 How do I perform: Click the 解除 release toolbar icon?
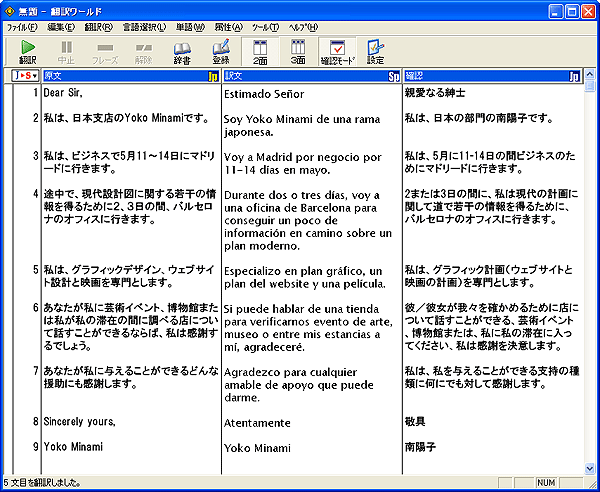coord(143,52)
